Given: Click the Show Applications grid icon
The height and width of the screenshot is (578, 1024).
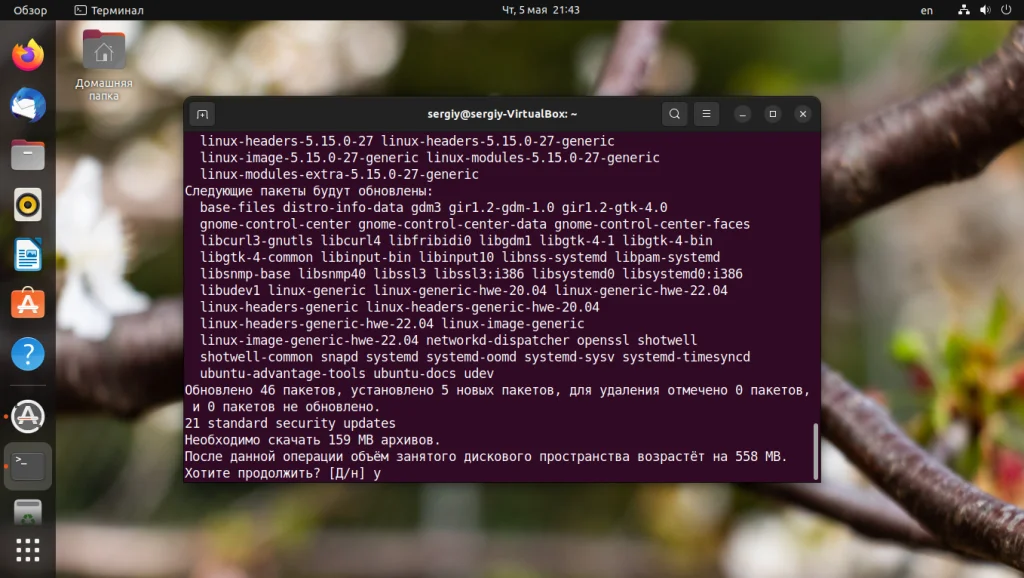Looking at the screenshot, I should (27, 550).
